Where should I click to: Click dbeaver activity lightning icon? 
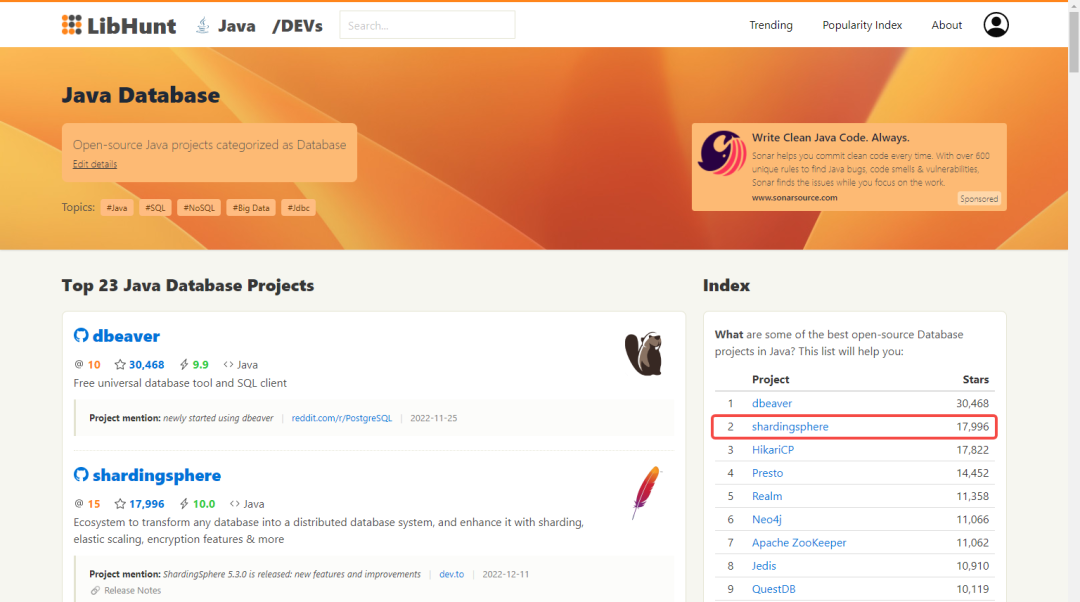click(184, 364)
